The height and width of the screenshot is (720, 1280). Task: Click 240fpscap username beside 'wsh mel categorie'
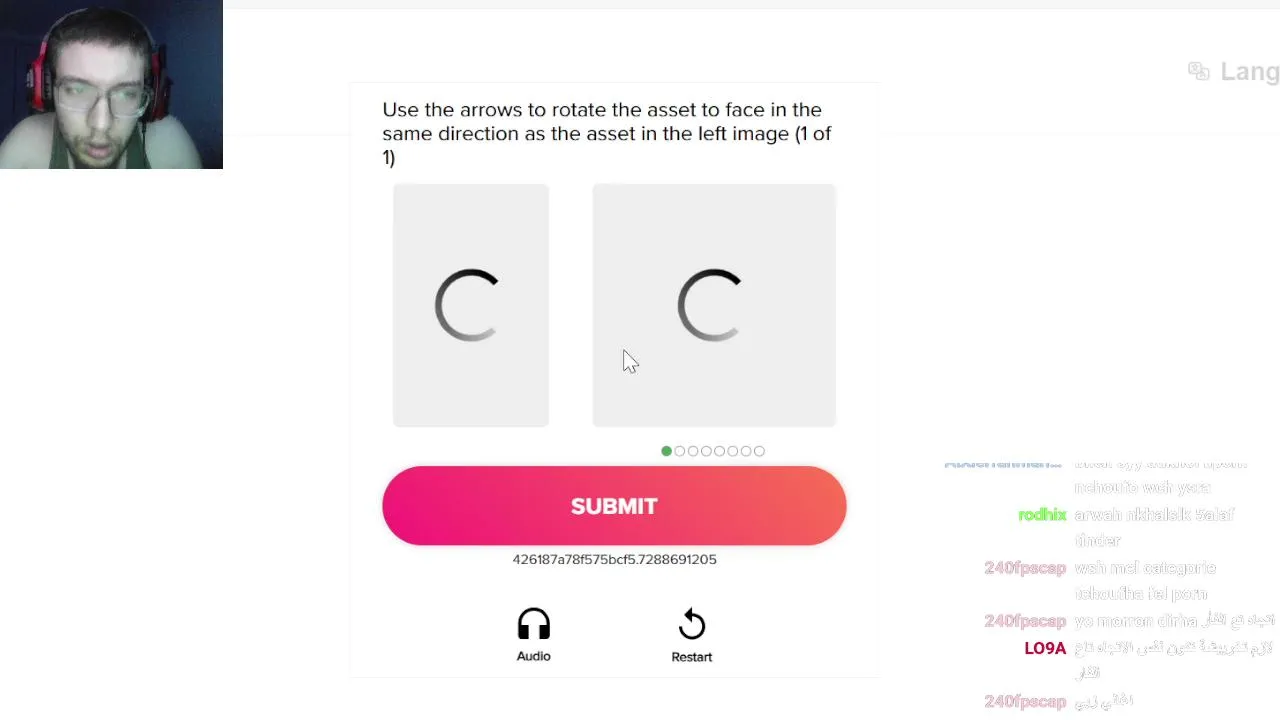click(x=1025, y=568)
